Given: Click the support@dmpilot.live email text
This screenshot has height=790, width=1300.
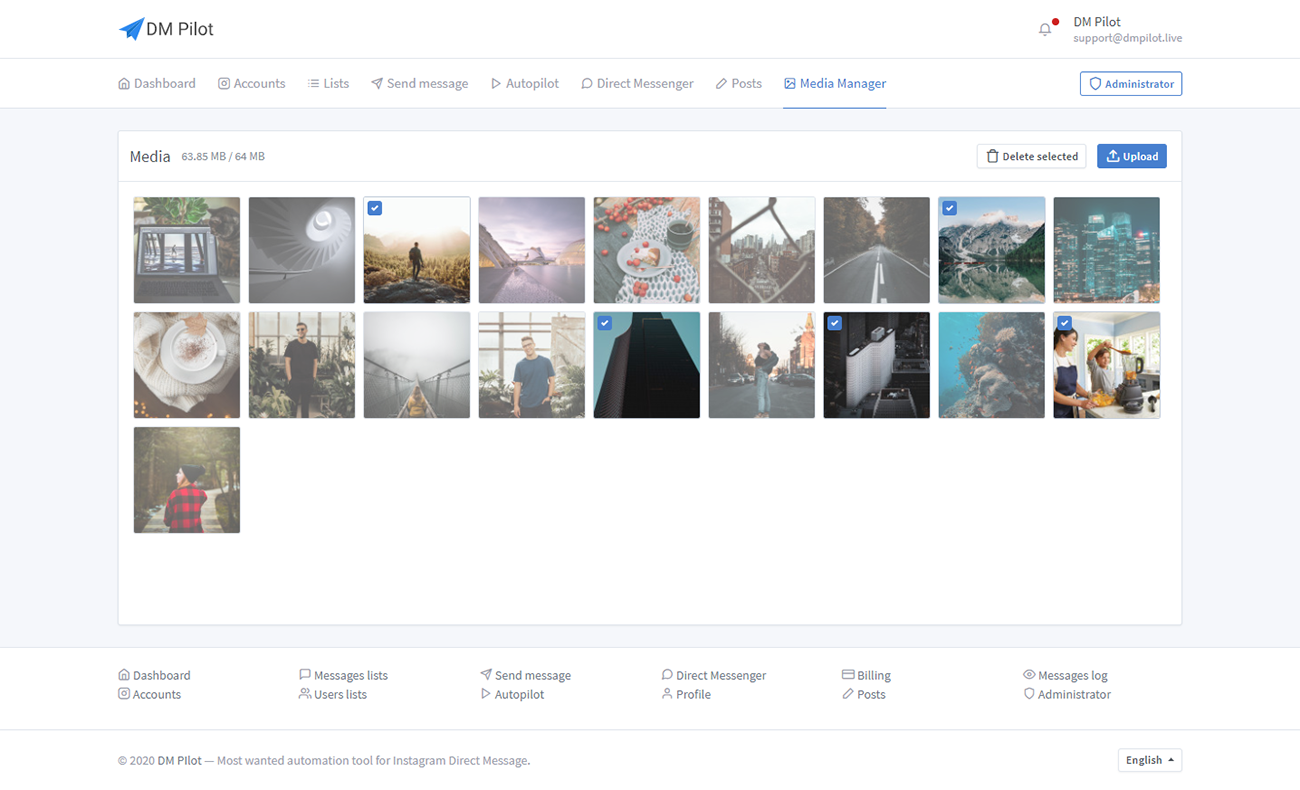Looking at the screenshot, I should pyautogui.click(x=1128, y=38).
